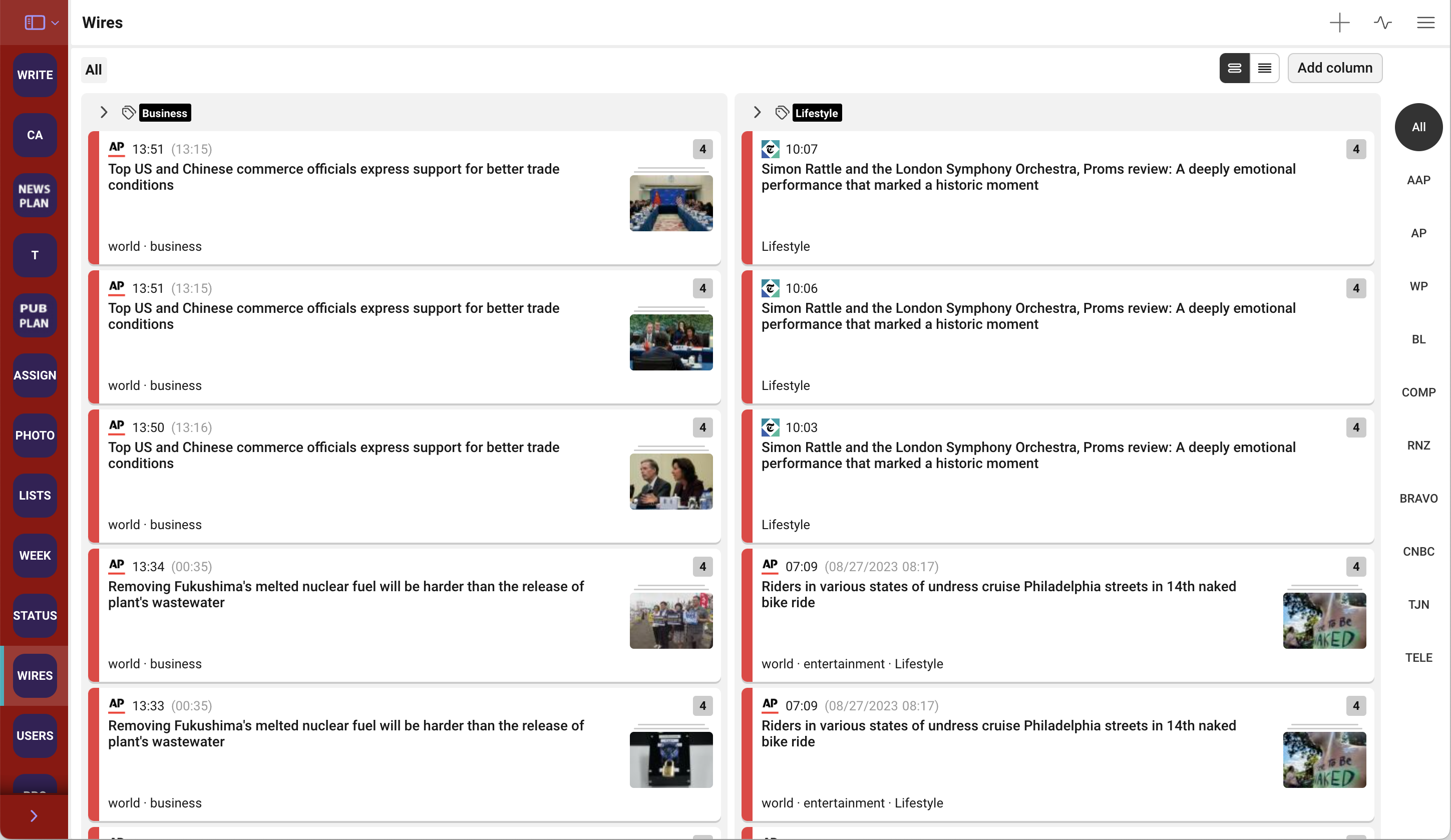Open the WRITE sidebar app icon
This screenshot has width=1451, height=840.
coord(35,75)
